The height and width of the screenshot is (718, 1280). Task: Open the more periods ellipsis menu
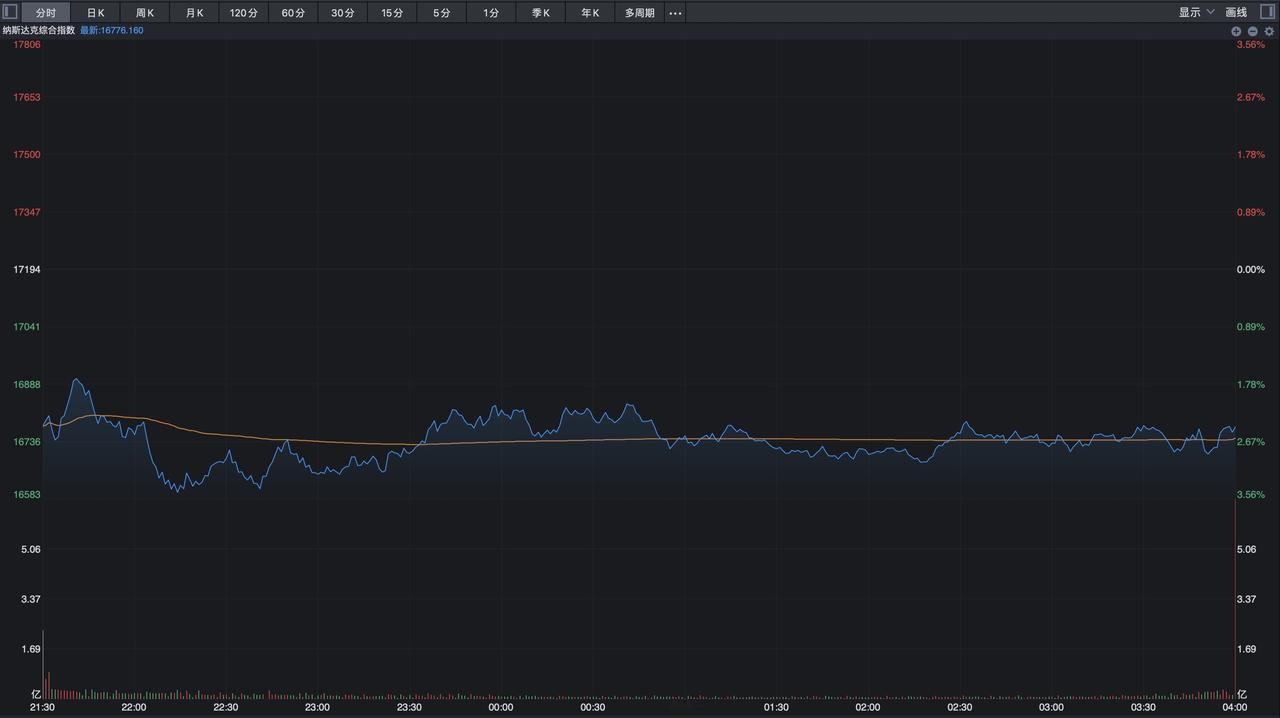click(x=675, y=13)
